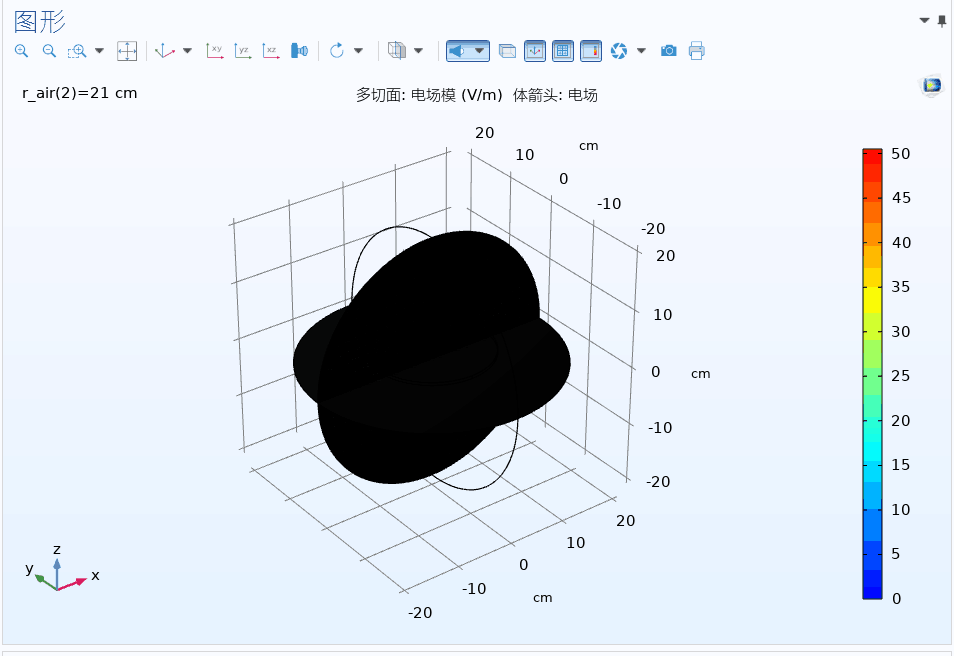Screen dimensions: 954x656
Task: Click the view alignment icon beside xz
Action: tap(299, 51)
